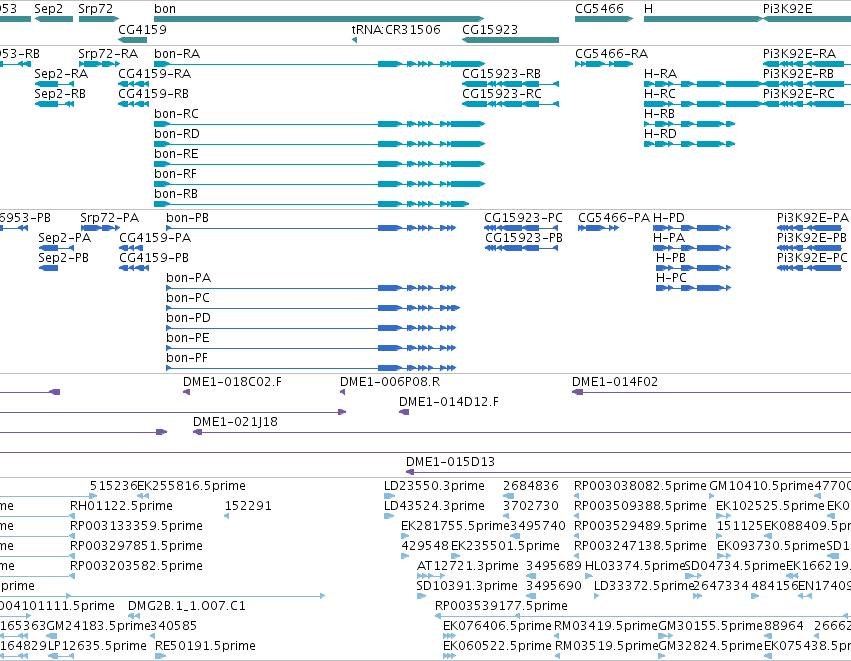
Task: Select clone DME1-014F02
Action: (x=712, y=392)
